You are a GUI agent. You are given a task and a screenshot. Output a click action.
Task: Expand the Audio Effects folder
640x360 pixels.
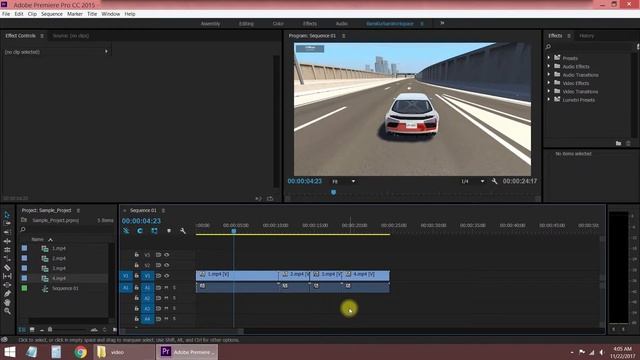click(549, 66)
